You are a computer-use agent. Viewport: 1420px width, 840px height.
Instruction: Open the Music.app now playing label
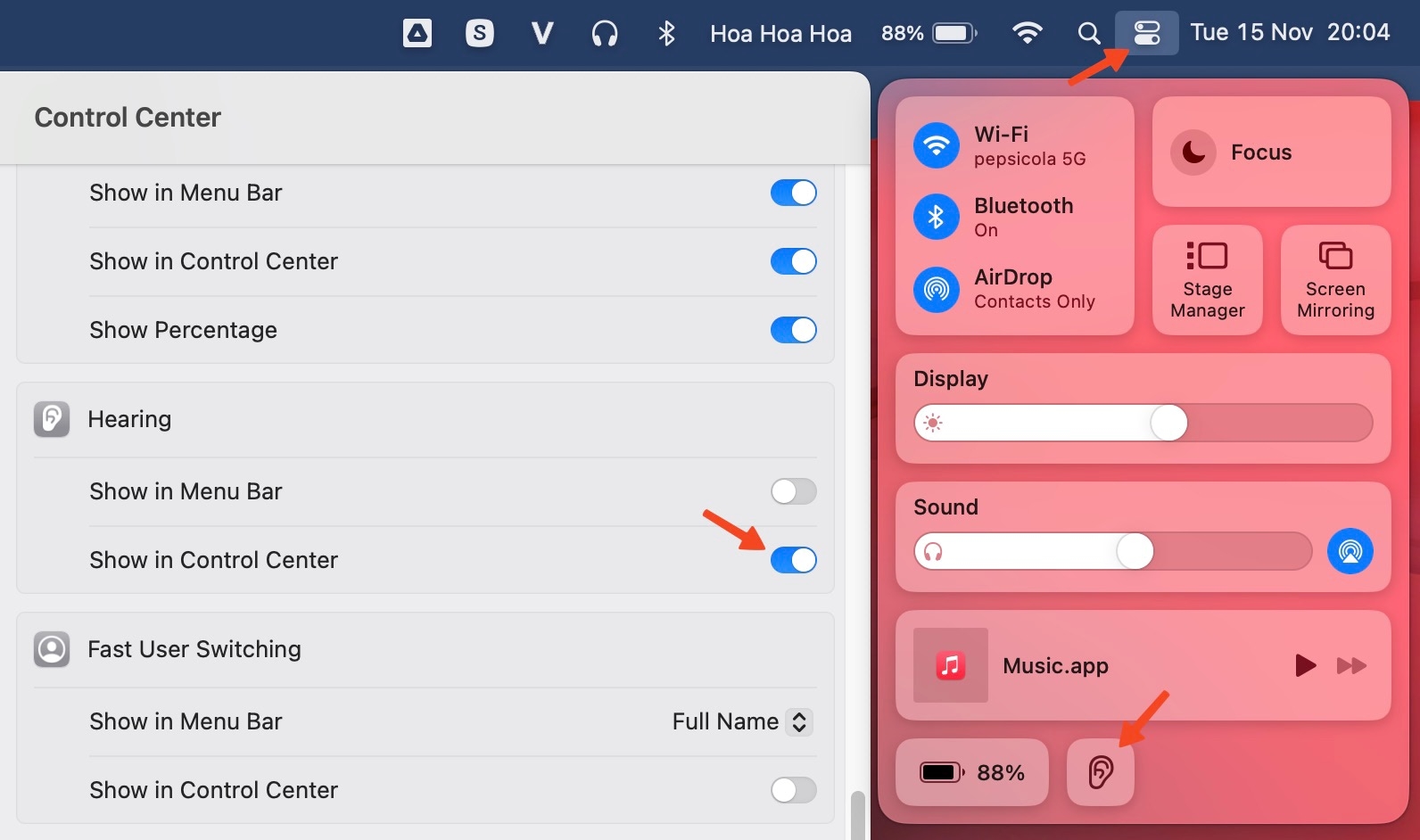point(1055,665)
